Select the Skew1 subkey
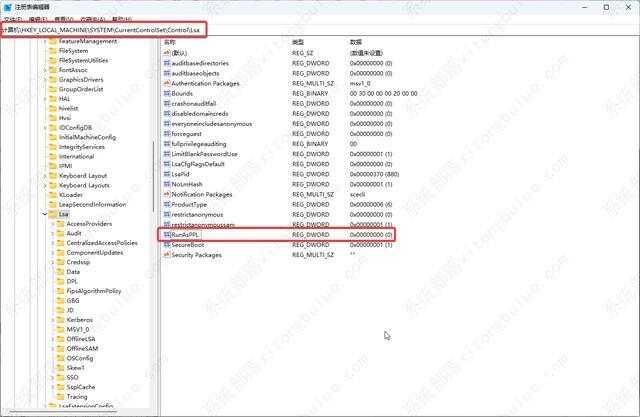640x417 pixels. (76, 368)
